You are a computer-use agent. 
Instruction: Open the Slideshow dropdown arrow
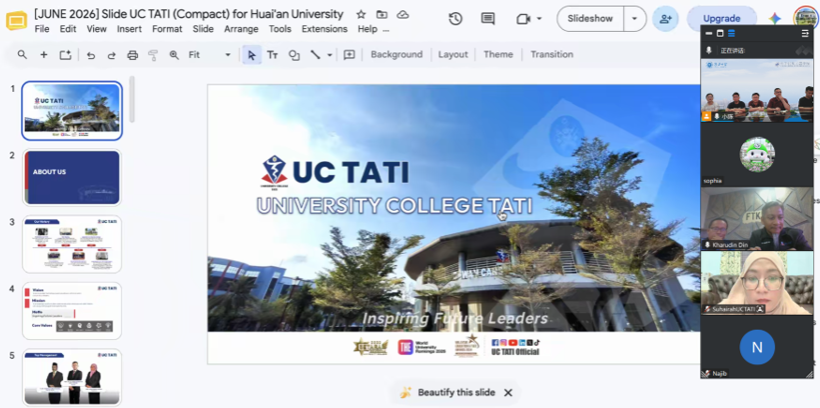coord(635,19)
